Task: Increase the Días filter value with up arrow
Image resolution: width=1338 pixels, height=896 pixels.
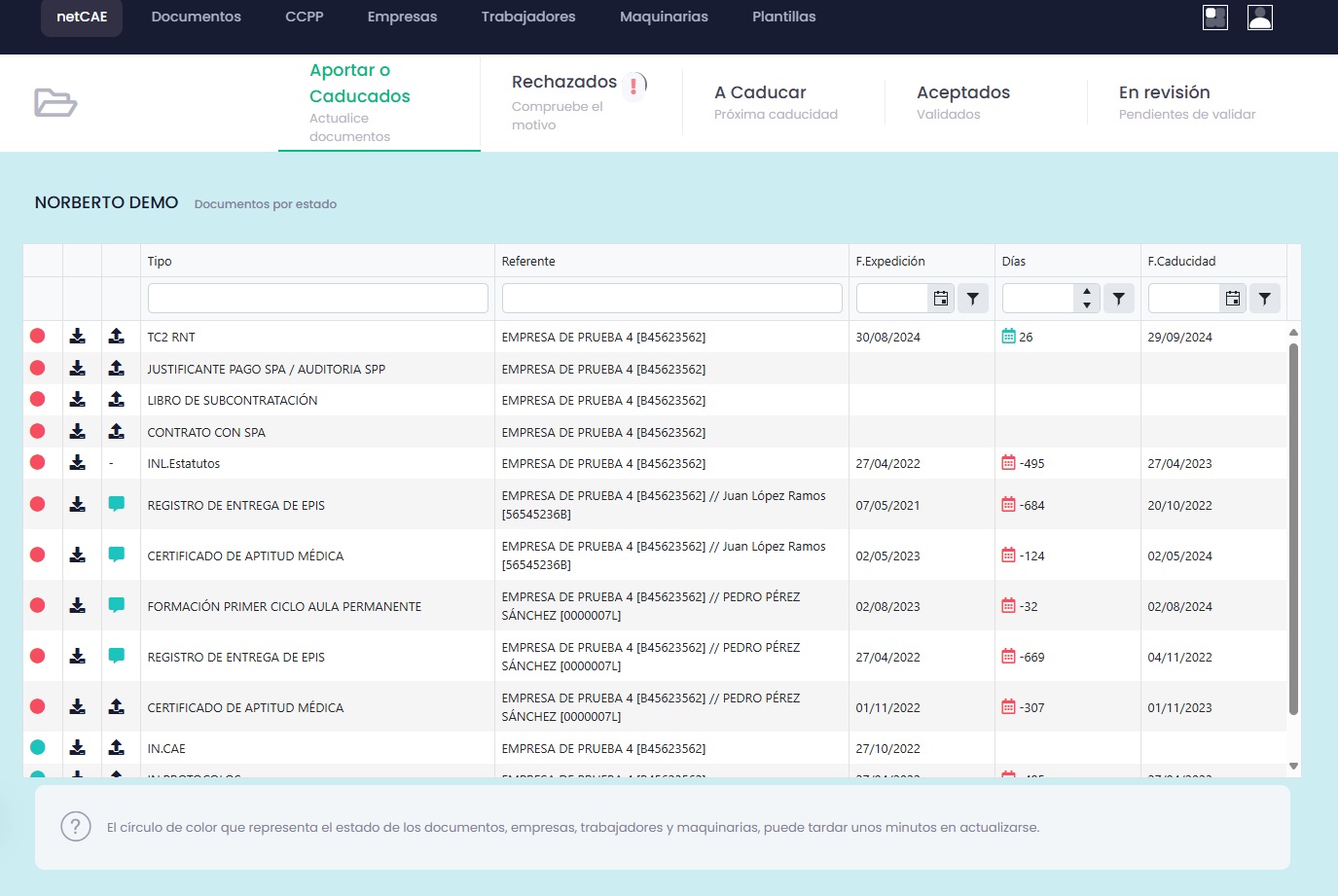Action: click(x=1087, y=292)
